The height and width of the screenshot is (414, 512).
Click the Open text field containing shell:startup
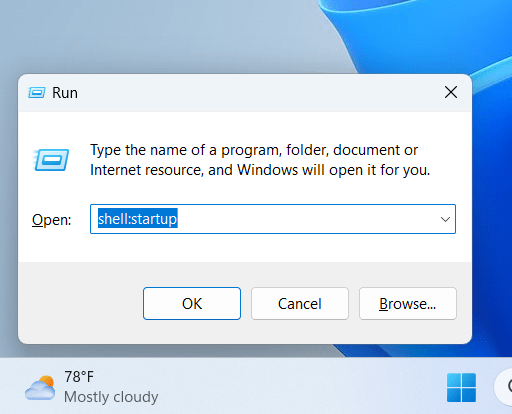(273, 219)
